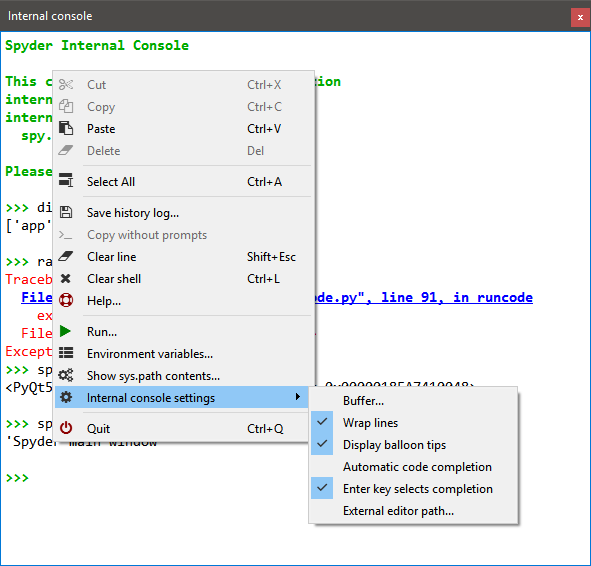Toggle the Wrap lines option
The width and height of the screenshot is (591, 566).
click(x=413, y=422)
